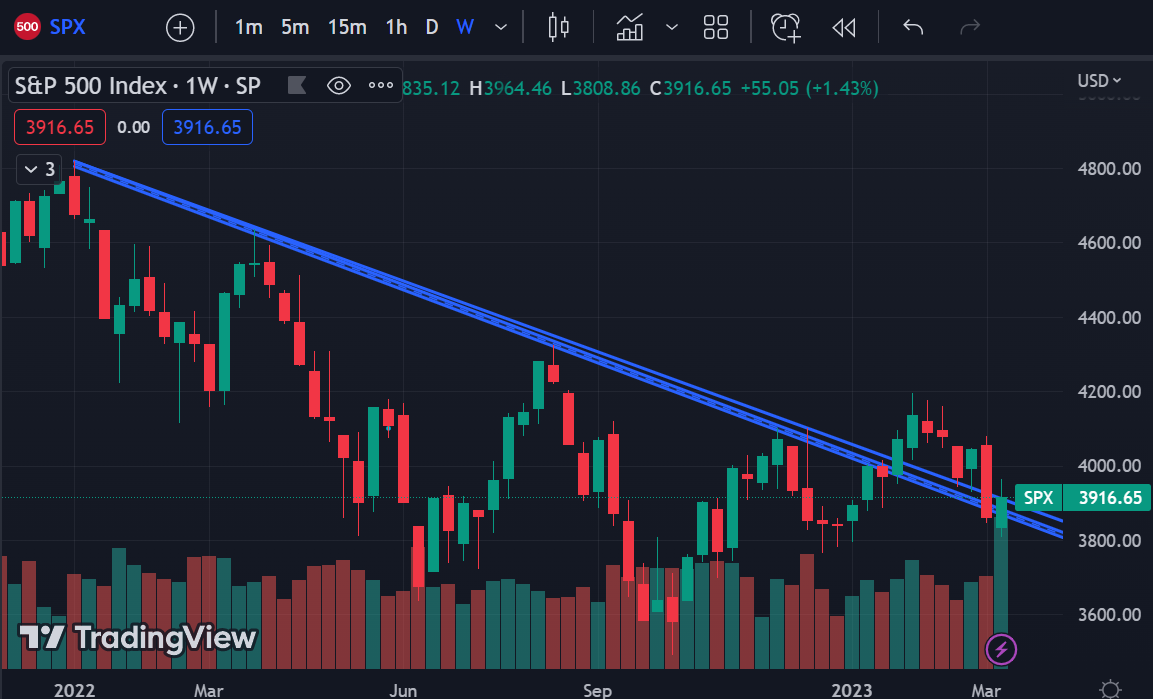Screen dimensions: 1153x699
Task: Click the 4600.00 price axis label
Action: coord(1109,243)
